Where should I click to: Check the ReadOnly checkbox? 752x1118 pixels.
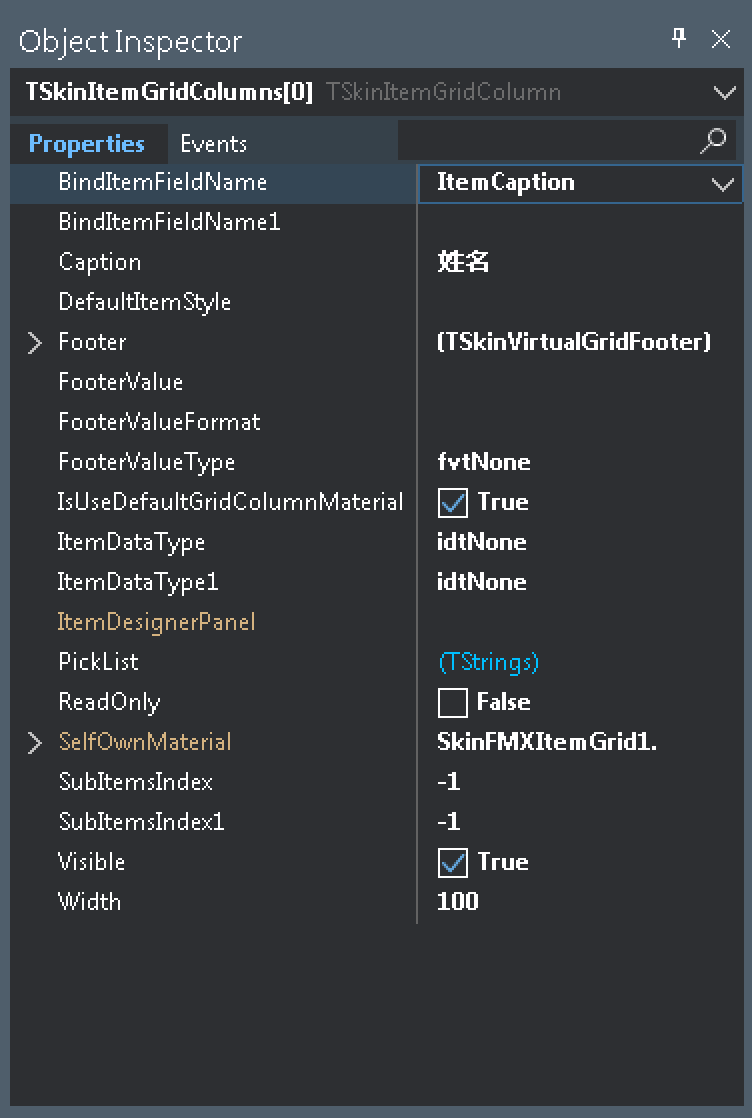click(x=453, y=703)
